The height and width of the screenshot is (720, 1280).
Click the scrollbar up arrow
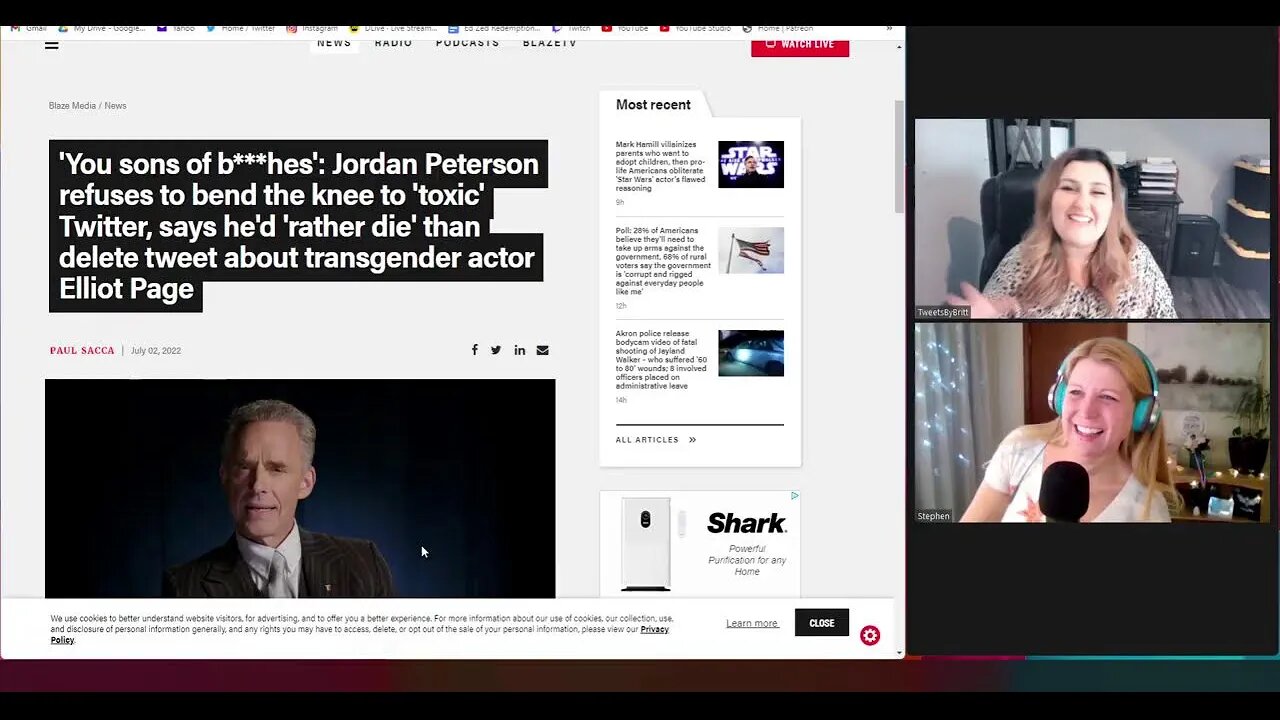899,45
